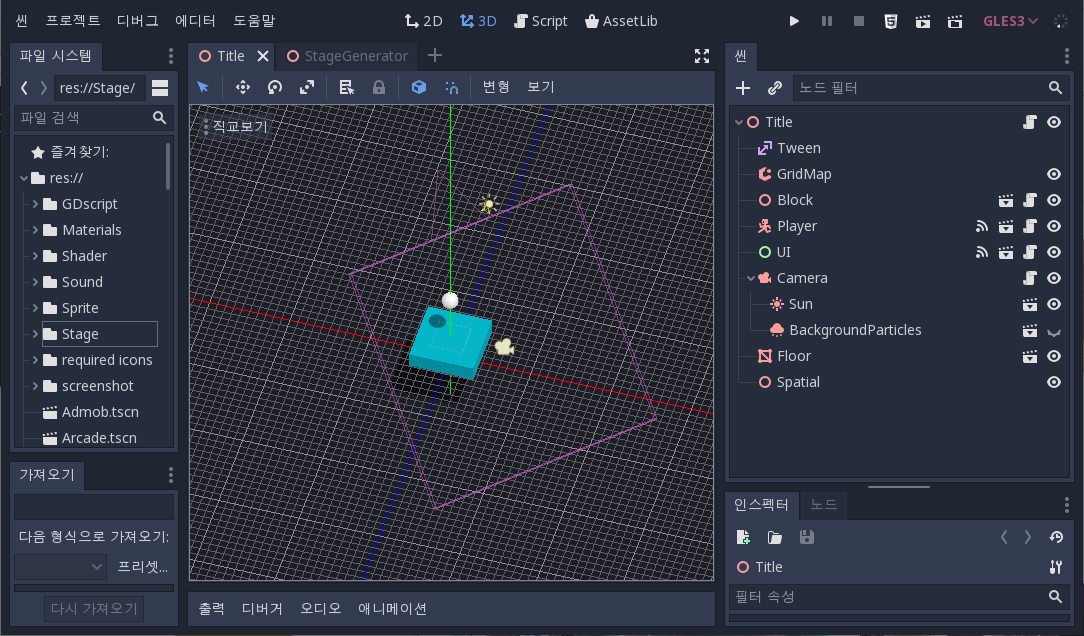Open the 애니메이션 bottom panel
Viewport: 1084px width, 636px height.
point(392,608)
